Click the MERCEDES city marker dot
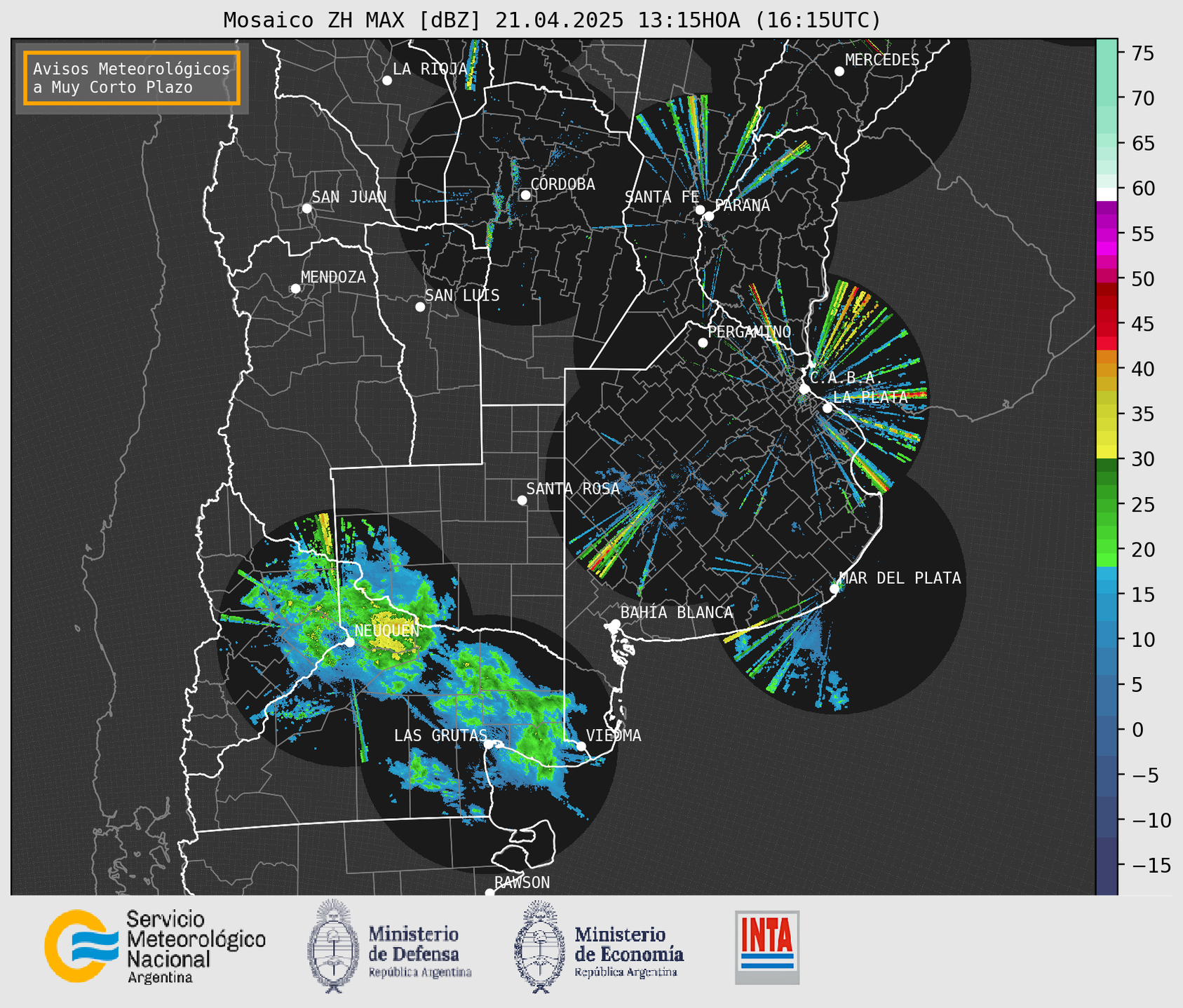The image size is (1183, 1008). click(x=839, y=71)
